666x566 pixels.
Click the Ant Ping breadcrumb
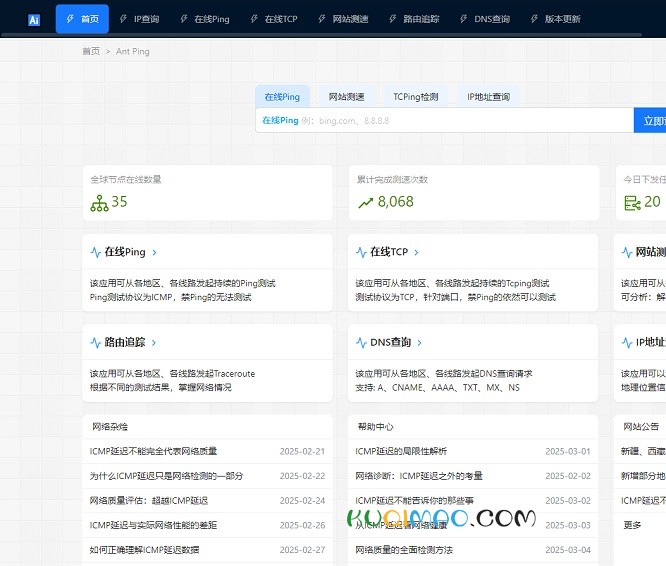coord(133,51)
